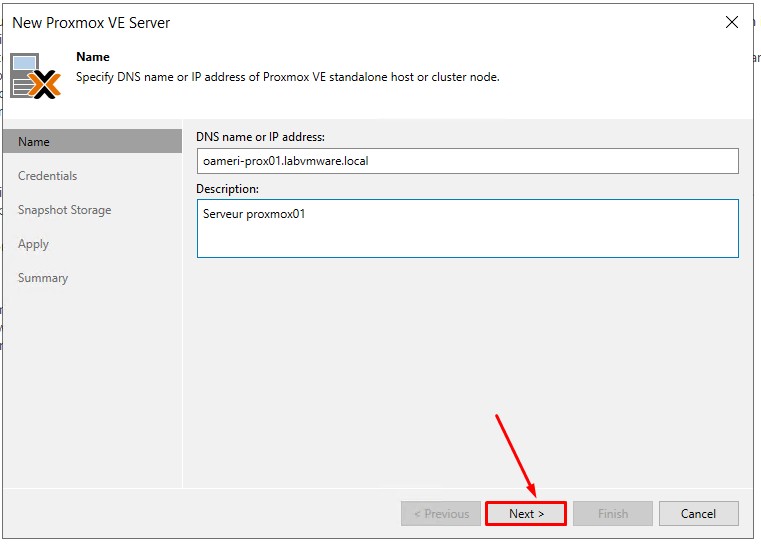Click the "DNS name or IP address:" label
The width and height of the screenshot is (761, 547).
point(260,137)
